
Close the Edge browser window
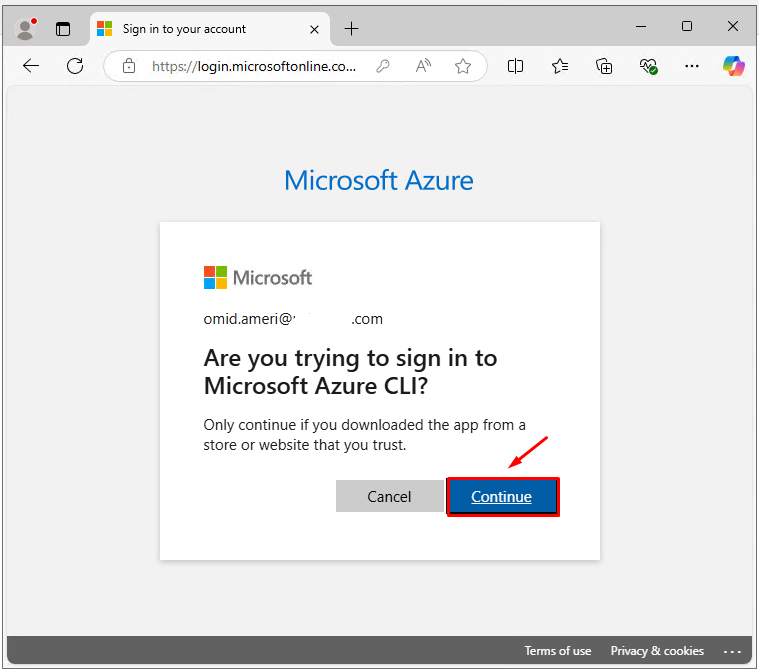pos(733,27)
